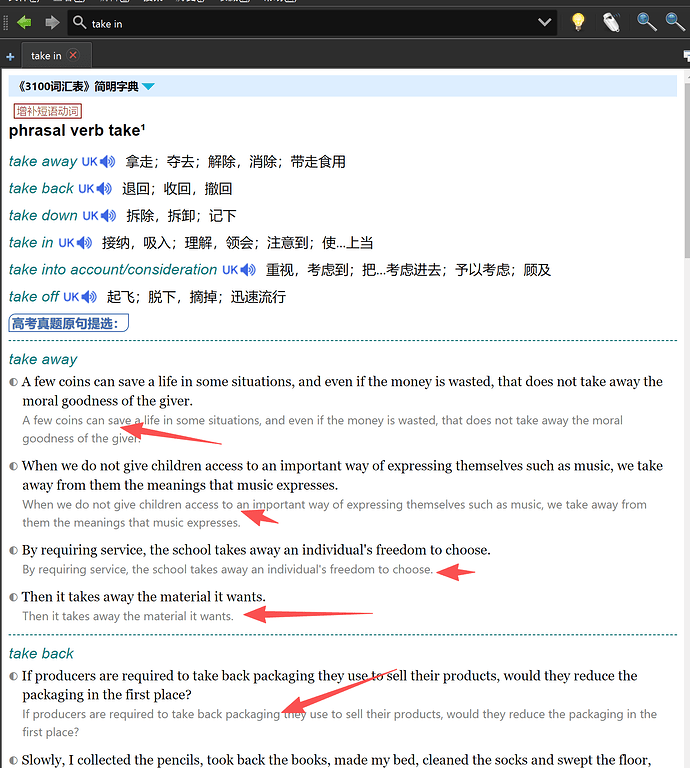Click the zoom in magnifier icon

[x=647, y=22]
